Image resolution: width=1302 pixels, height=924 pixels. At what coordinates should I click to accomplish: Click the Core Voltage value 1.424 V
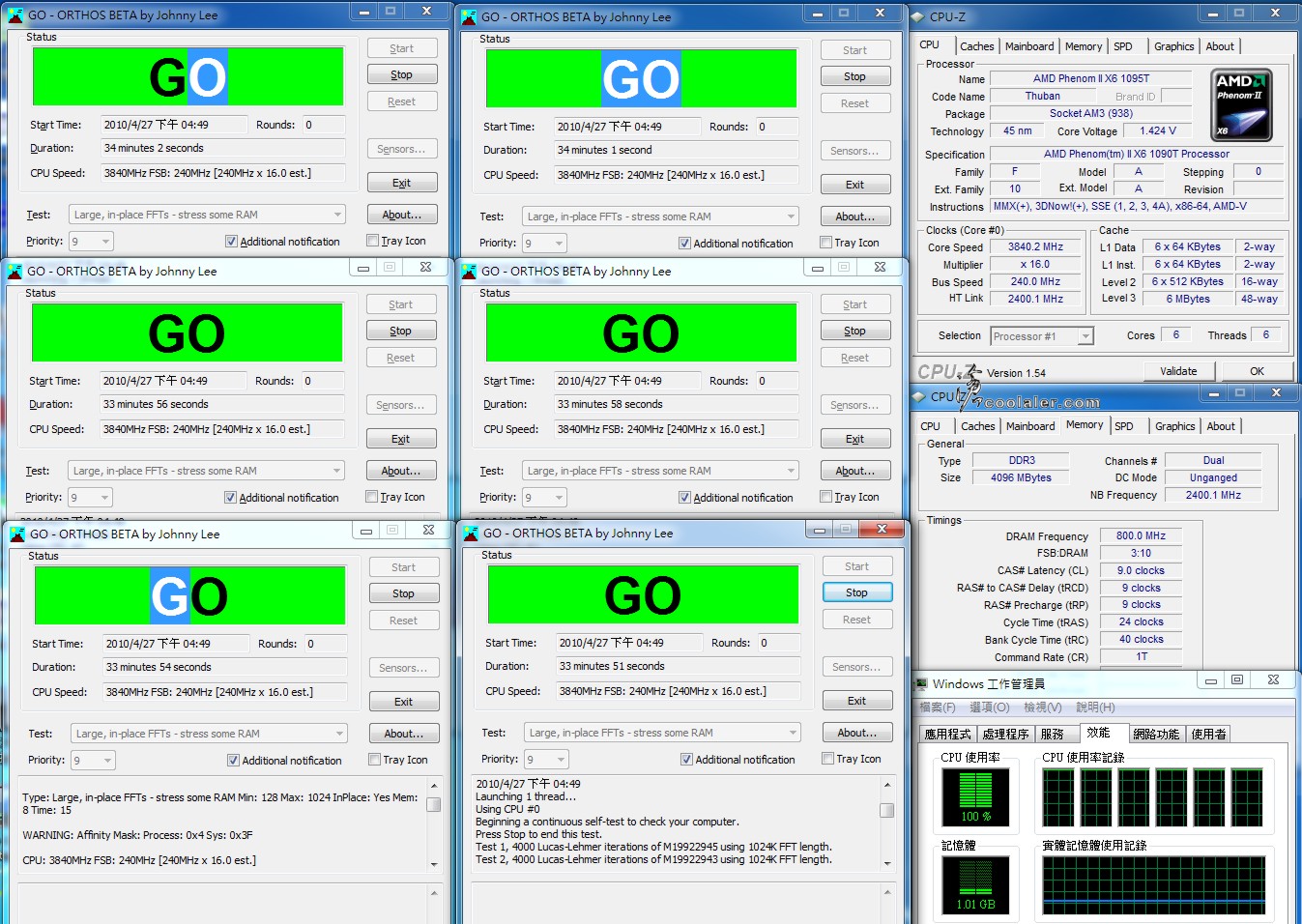coord(1158,130)
